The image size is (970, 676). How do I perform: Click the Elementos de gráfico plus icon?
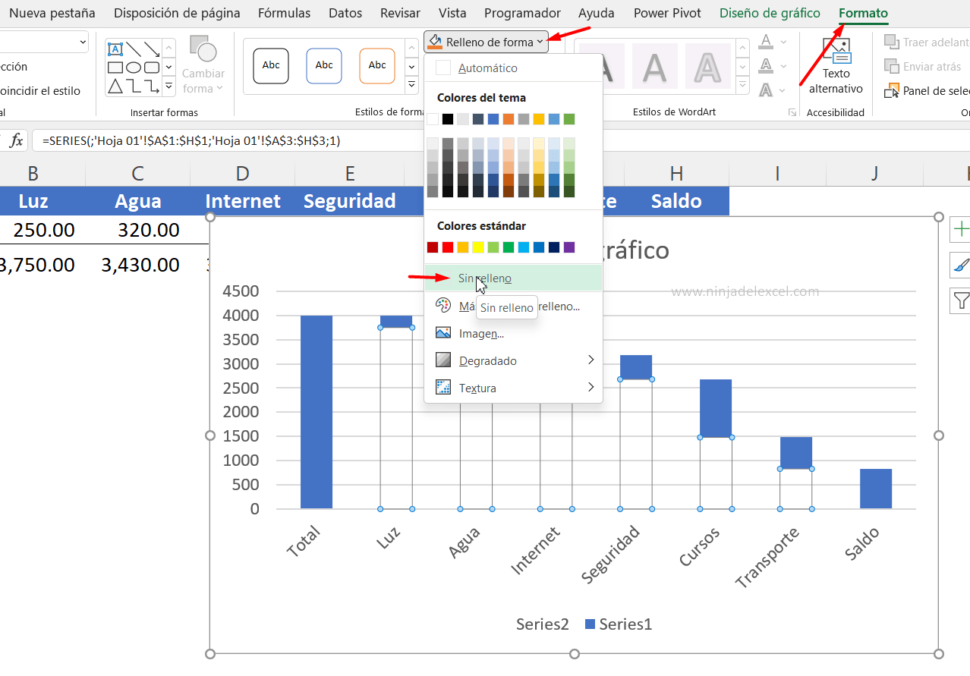tap(960, 228)
